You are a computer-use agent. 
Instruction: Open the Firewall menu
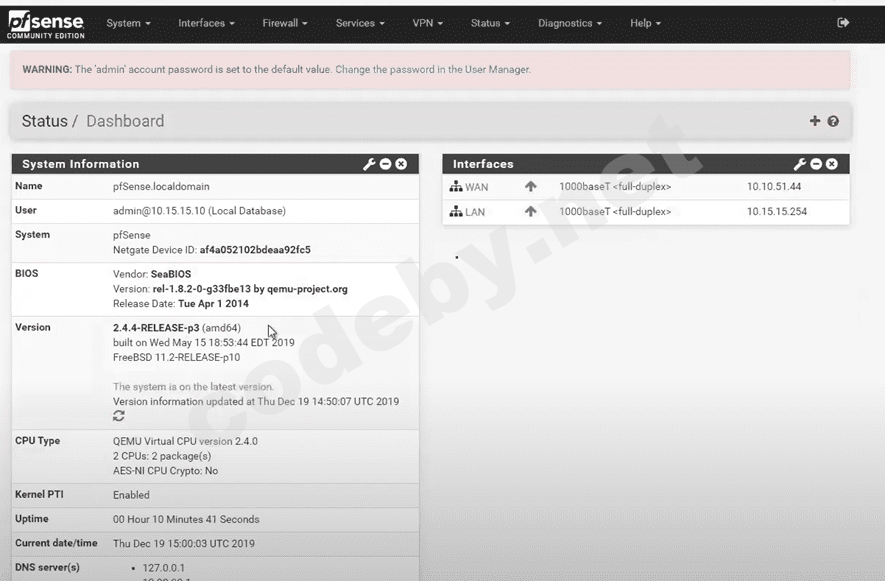[x=284, y=23]
